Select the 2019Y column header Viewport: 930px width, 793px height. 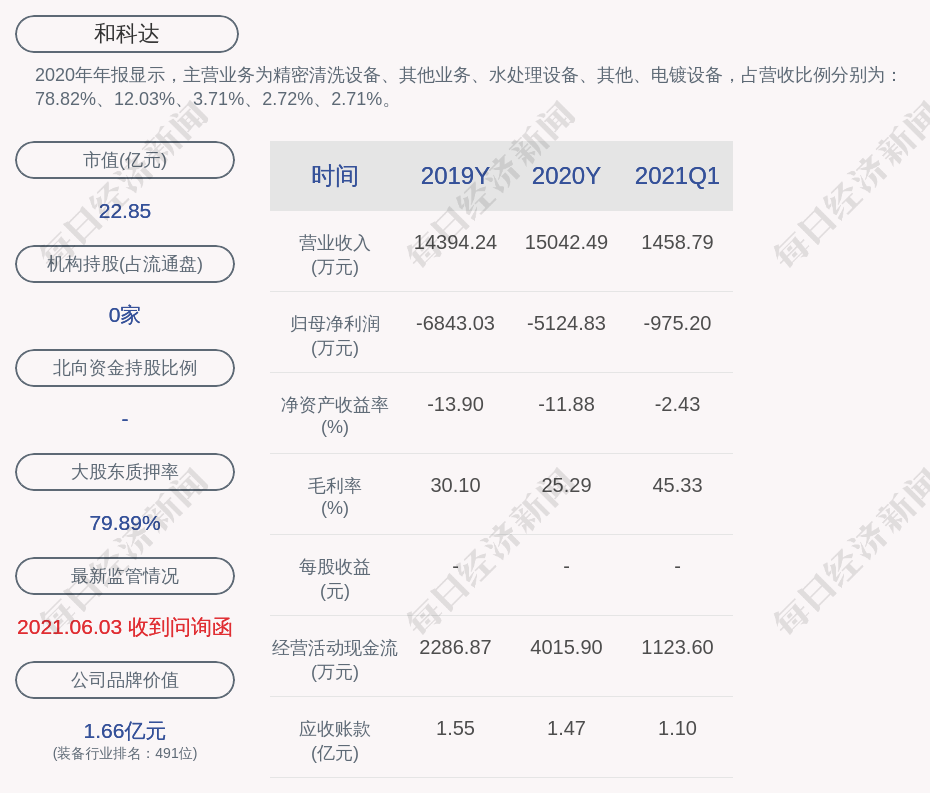pyautogui.click(x=455, y=176)
